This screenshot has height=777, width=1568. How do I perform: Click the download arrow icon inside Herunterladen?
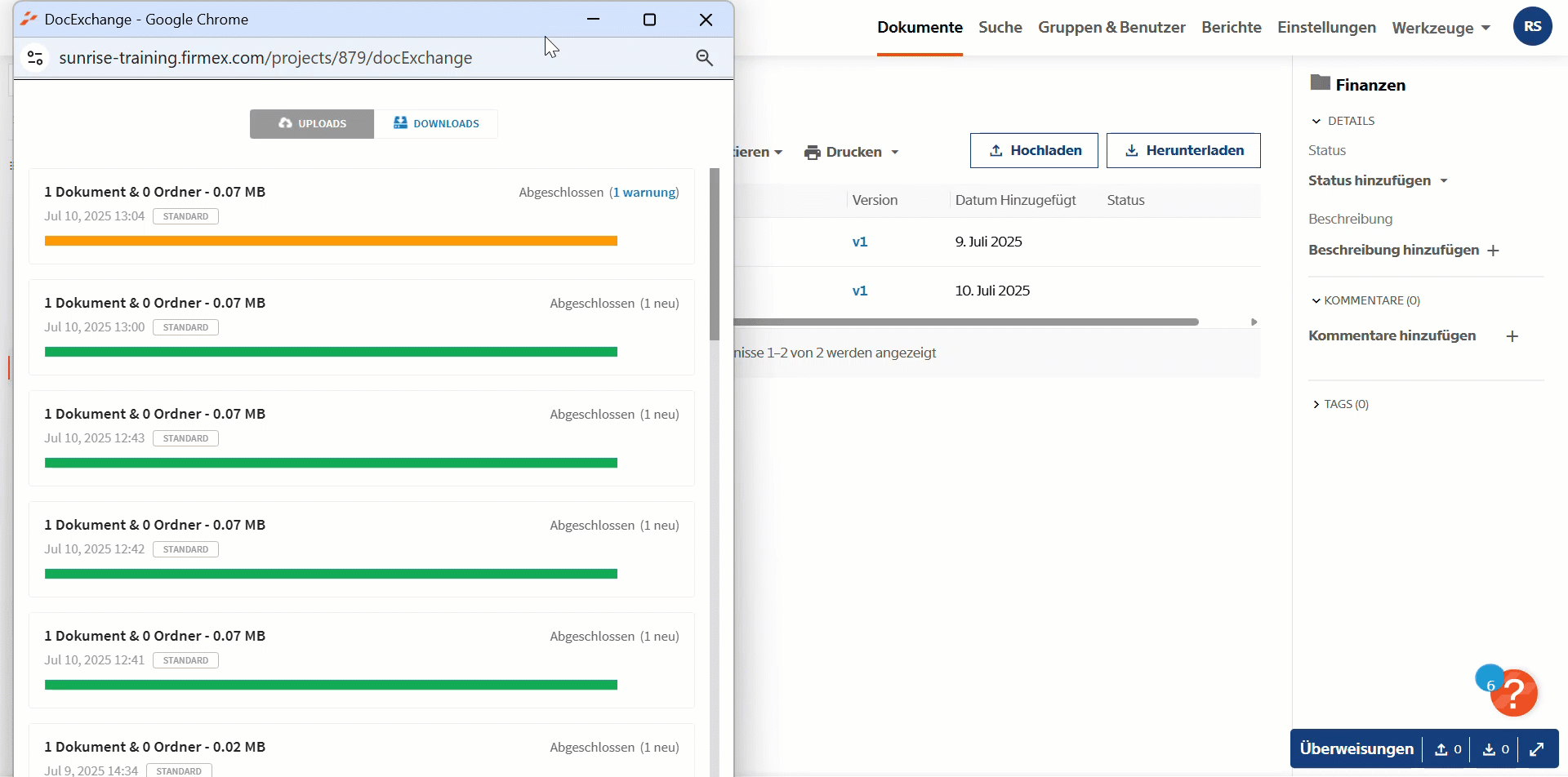coord(1131,150)
